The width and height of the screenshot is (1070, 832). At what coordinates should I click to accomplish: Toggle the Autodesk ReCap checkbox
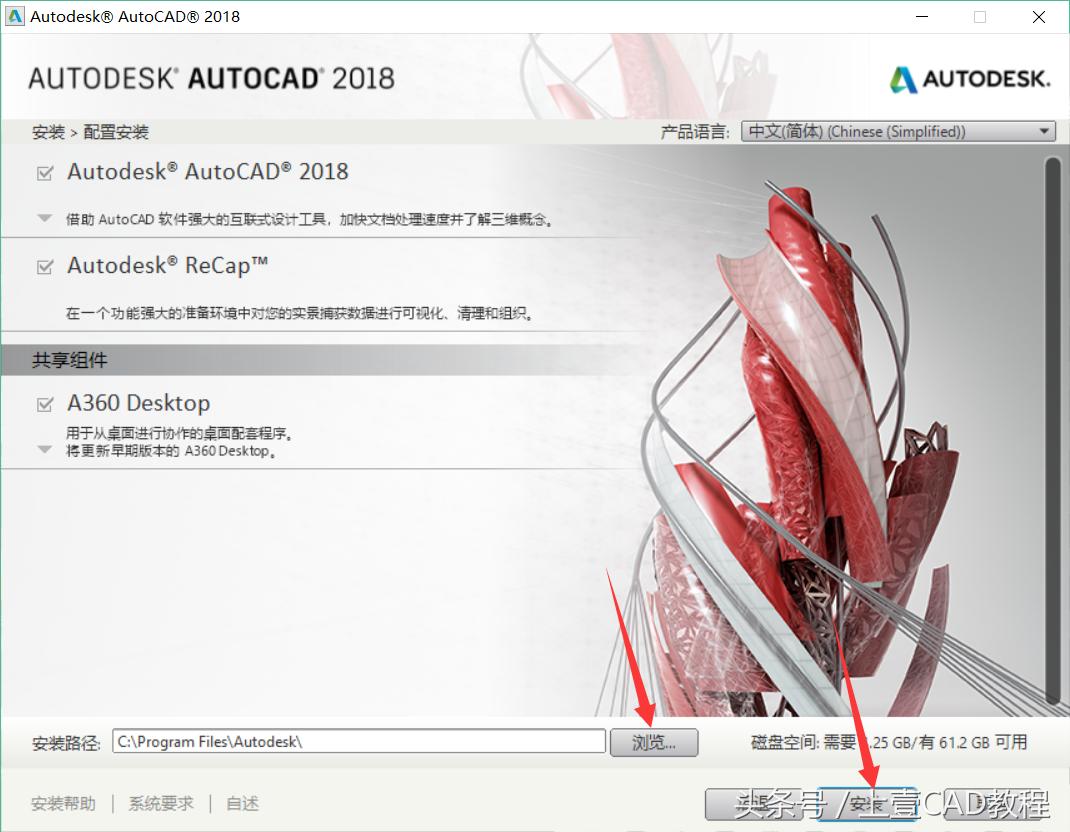pyautogui.click(x=42, y=265)
